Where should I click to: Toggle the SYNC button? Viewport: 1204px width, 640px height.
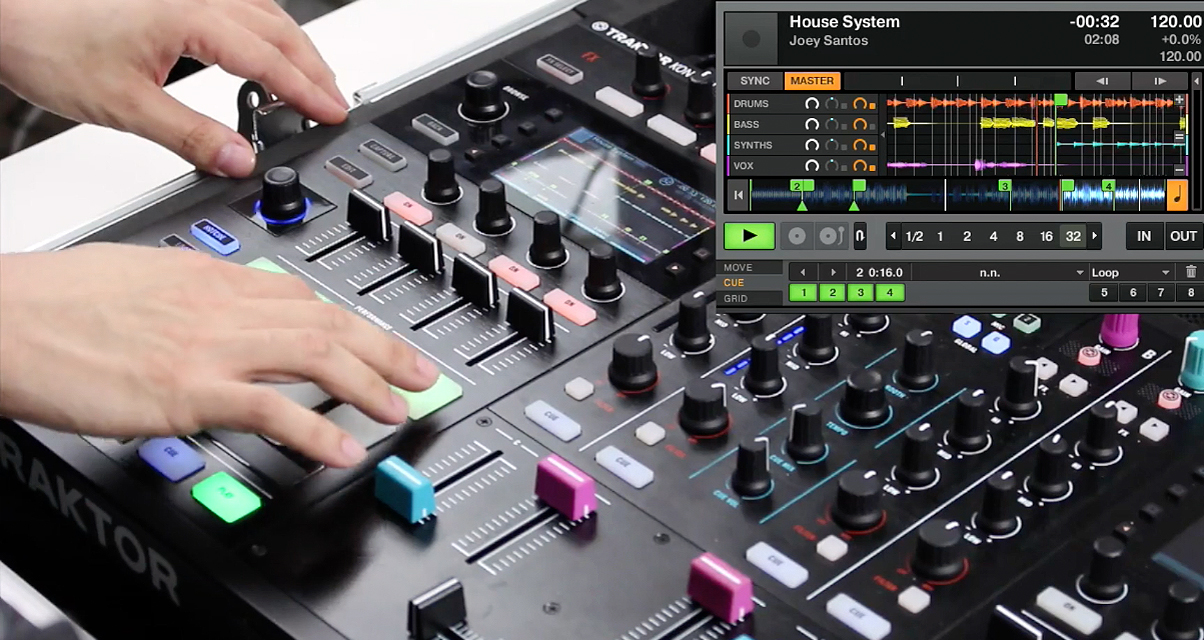coord(755,81)
